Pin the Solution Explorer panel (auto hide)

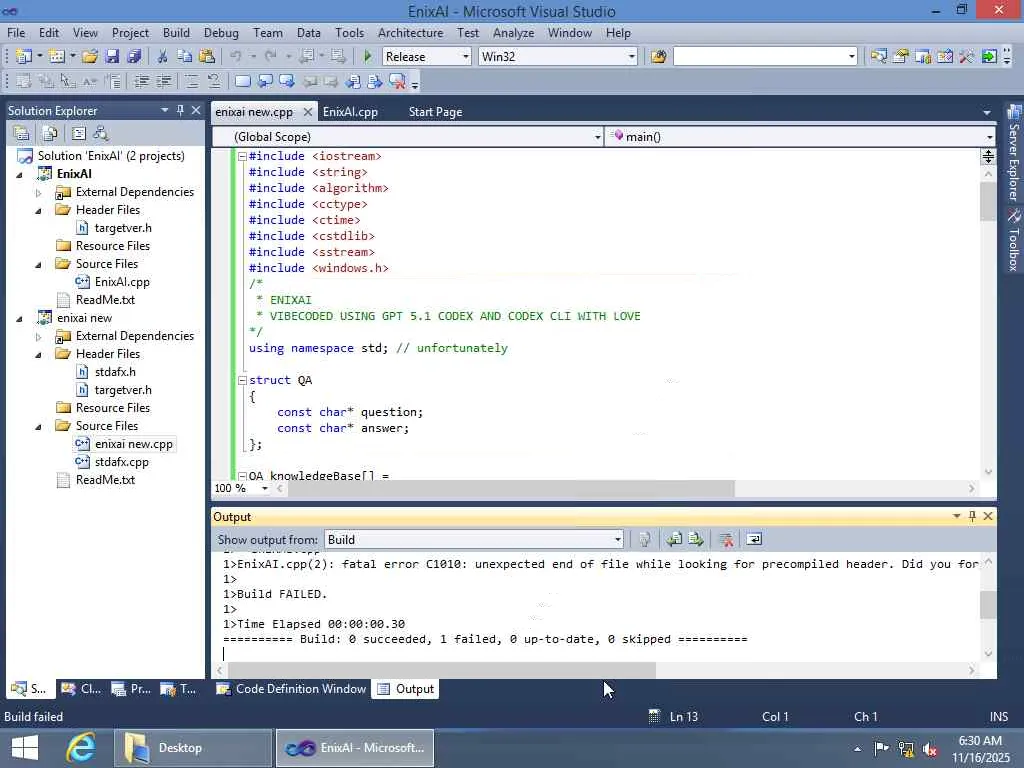[180, 110]
